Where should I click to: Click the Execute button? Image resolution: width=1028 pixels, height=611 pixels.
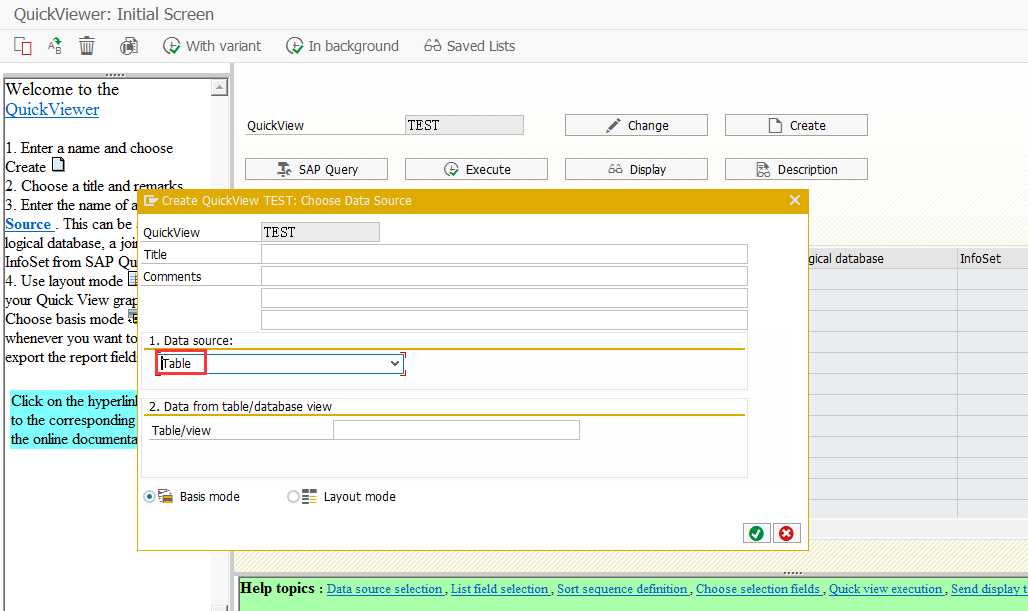[476, 169]
